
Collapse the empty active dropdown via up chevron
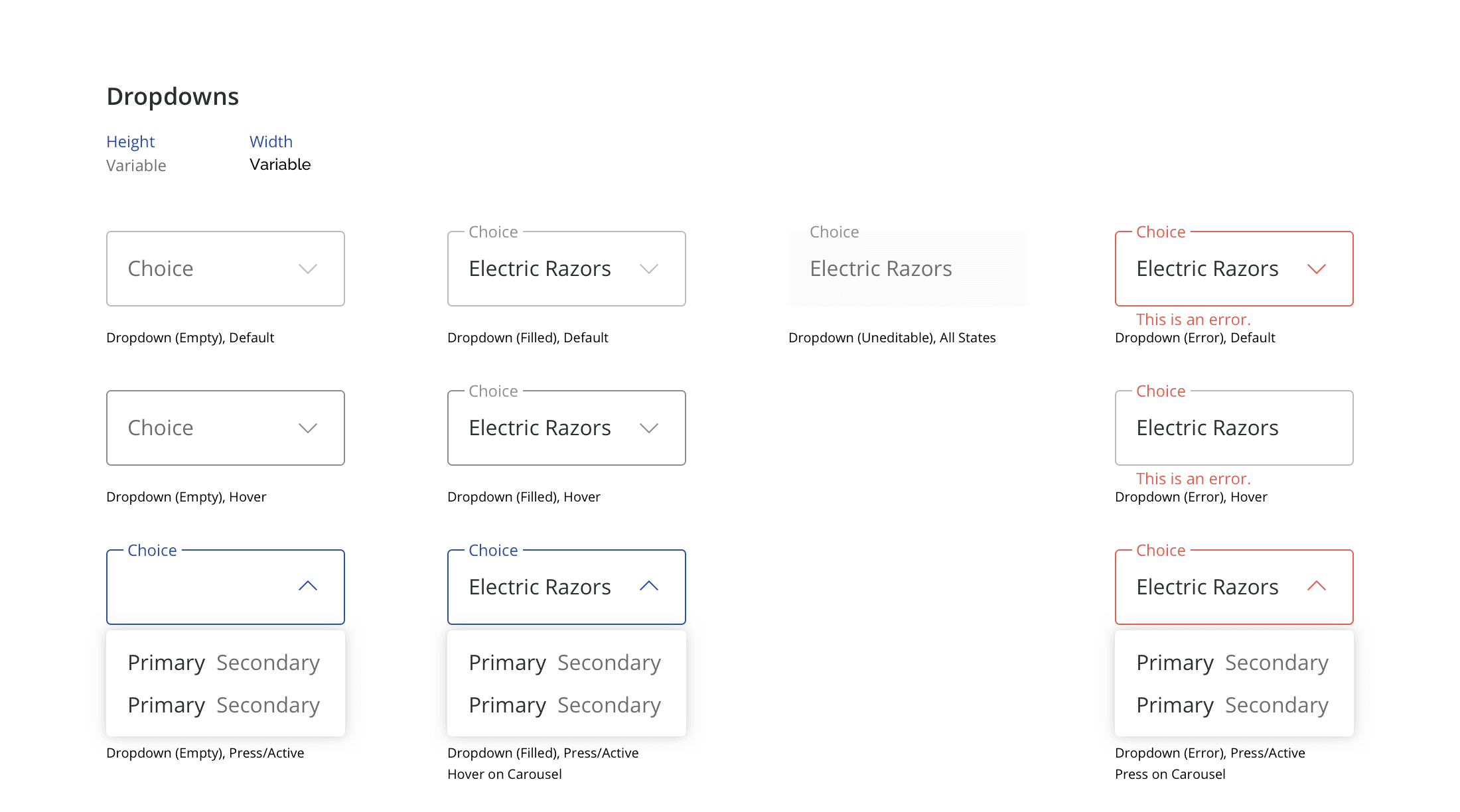pyautogui.click(x=308, y=586)
